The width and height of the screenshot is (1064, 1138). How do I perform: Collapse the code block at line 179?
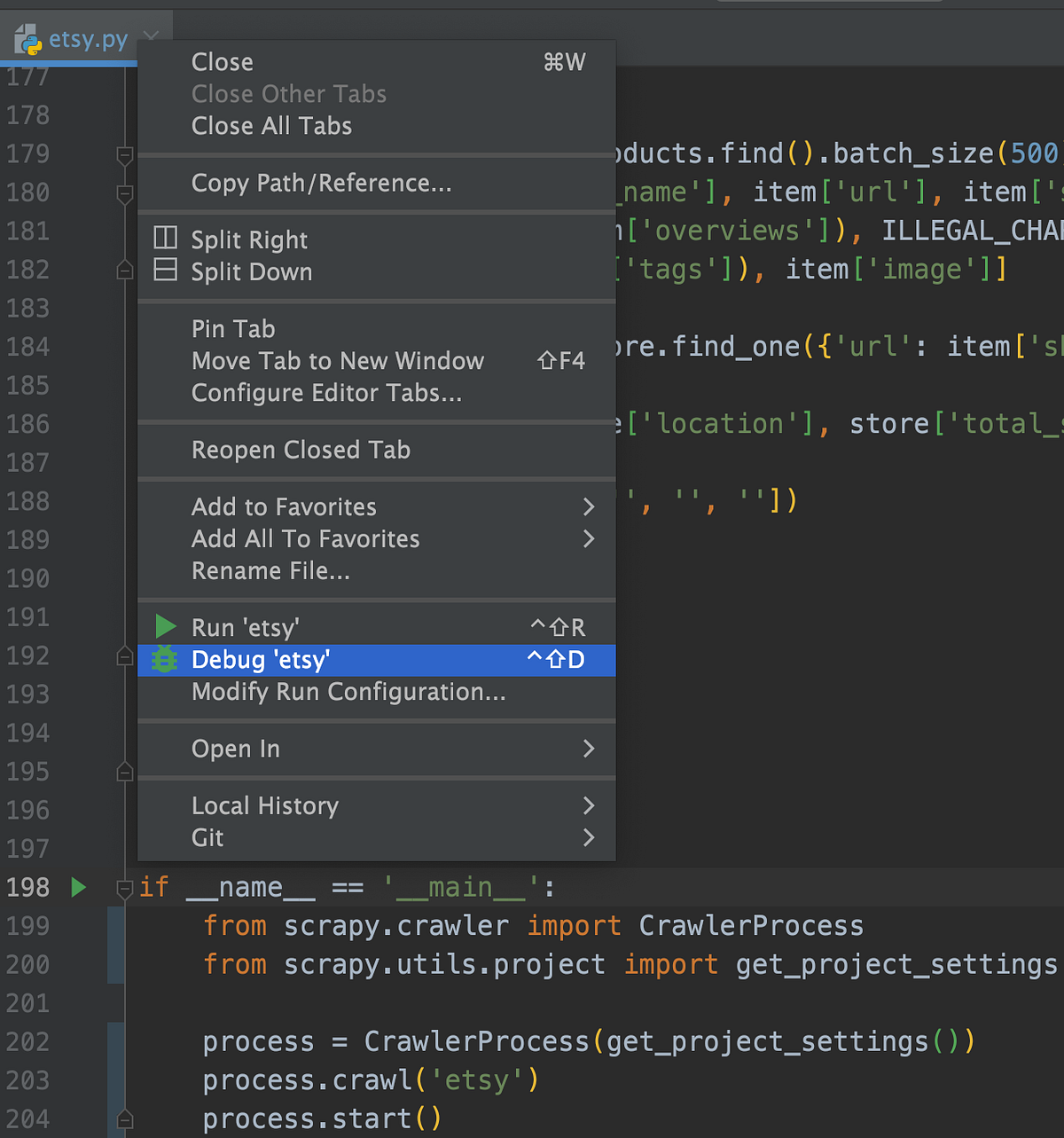point(124,154)
